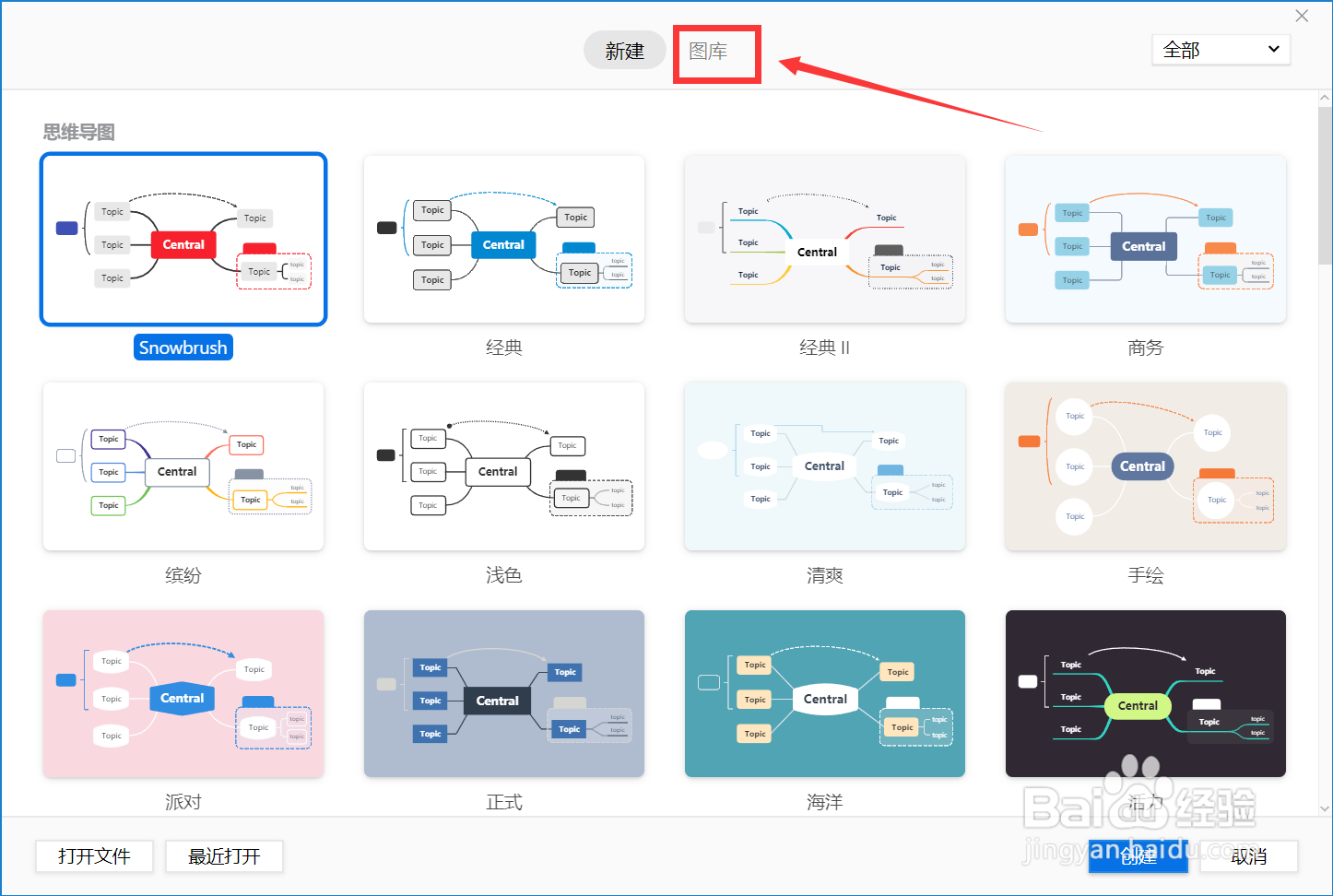Image resolution: width=1333 pixels, height=896 pixels.
Task: Choose the 手绘 hand-drawn template thumbnail
Action: 1146,466
